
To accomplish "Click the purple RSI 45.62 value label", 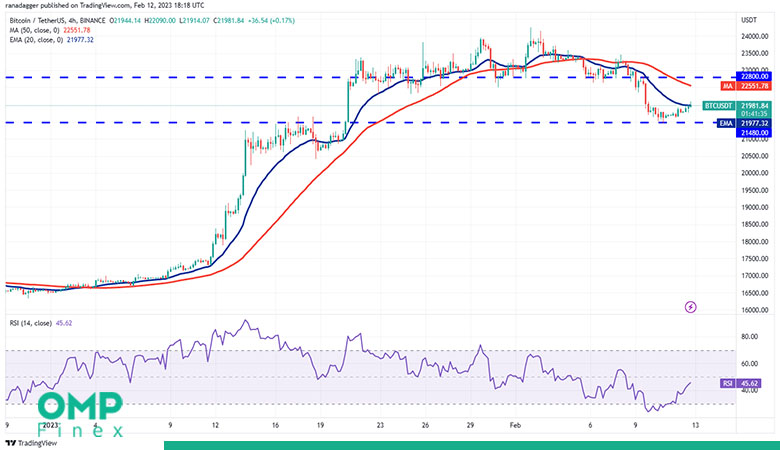I will pyautogui.click(x=741, y=383).
